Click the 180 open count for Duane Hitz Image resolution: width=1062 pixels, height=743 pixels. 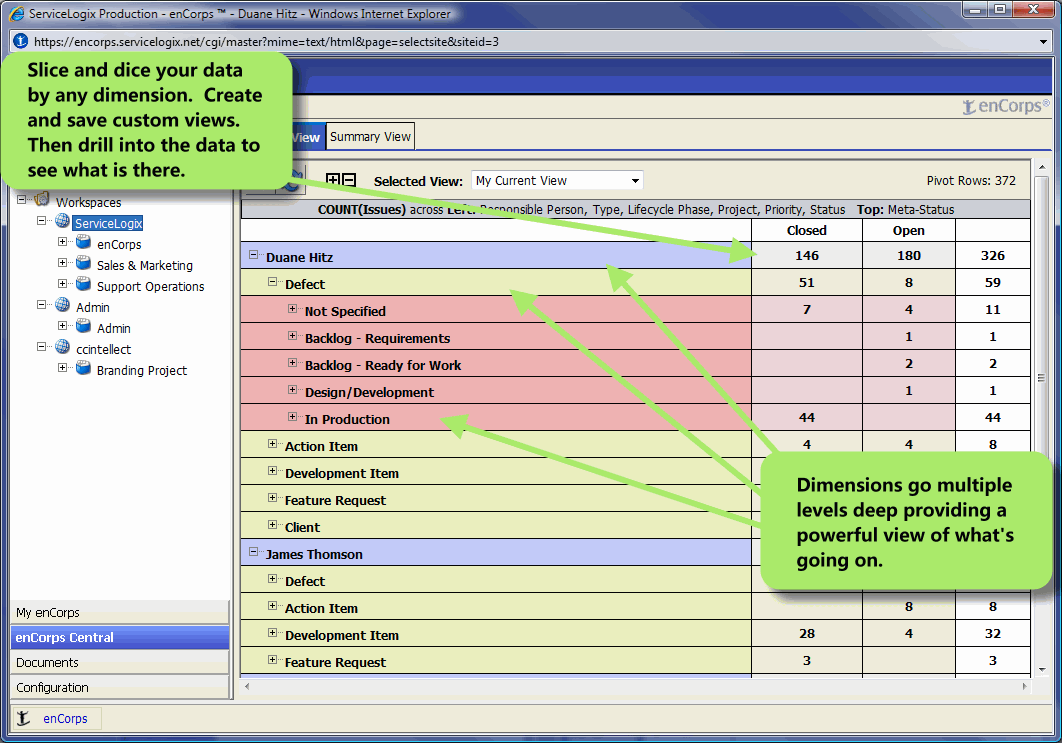(908, 255)
